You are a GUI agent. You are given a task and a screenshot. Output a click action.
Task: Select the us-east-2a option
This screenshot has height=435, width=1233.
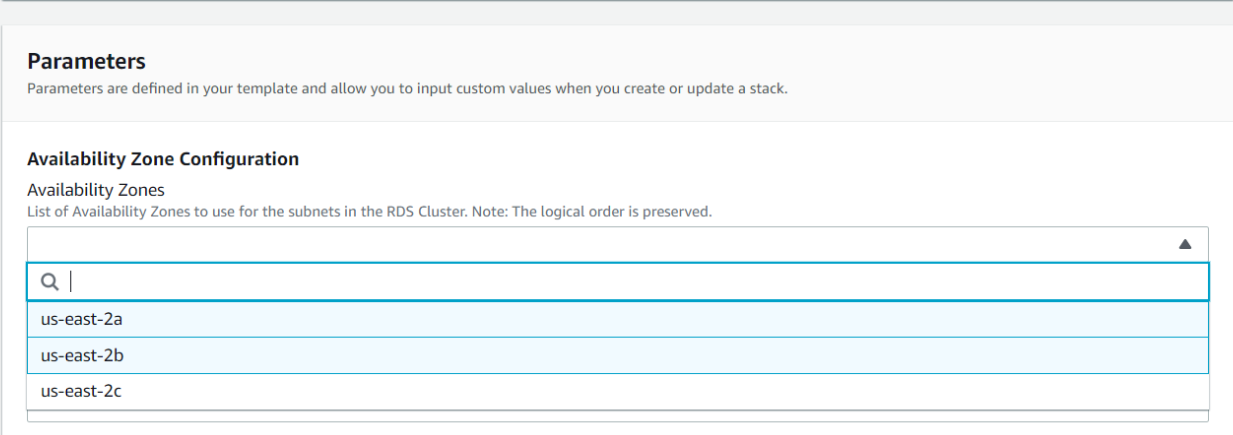point(618,319)
